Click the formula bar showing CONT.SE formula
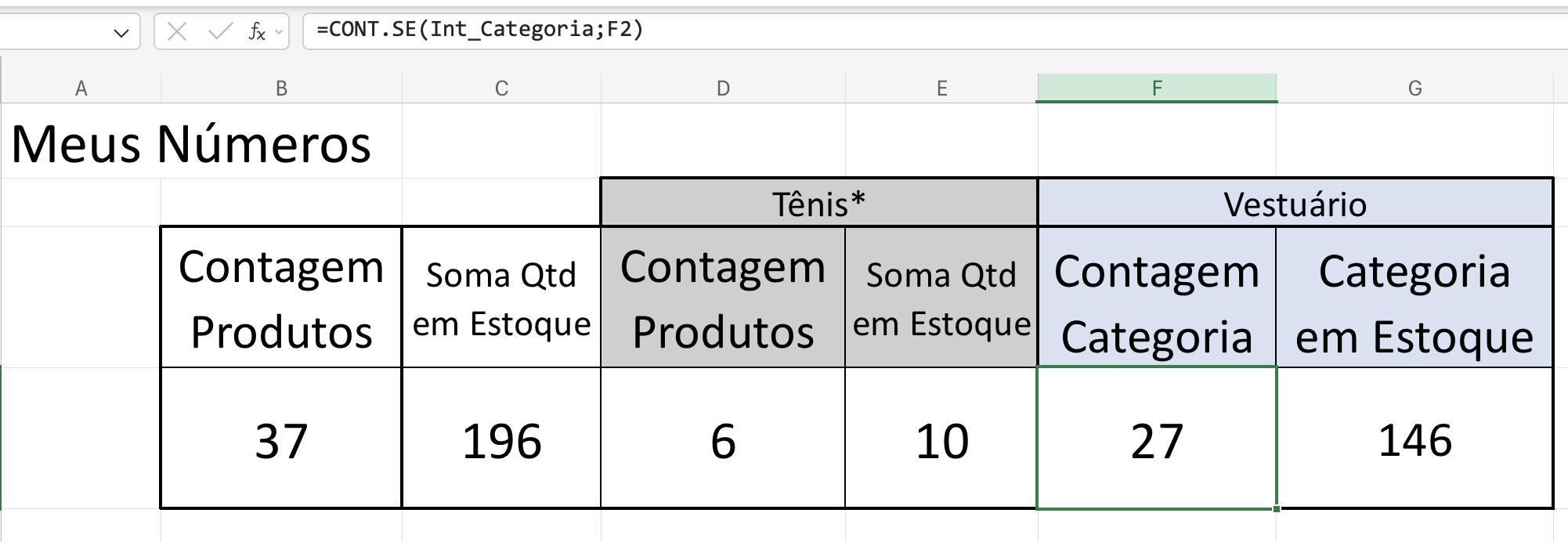1568x542 pixels. pos(548,33)
